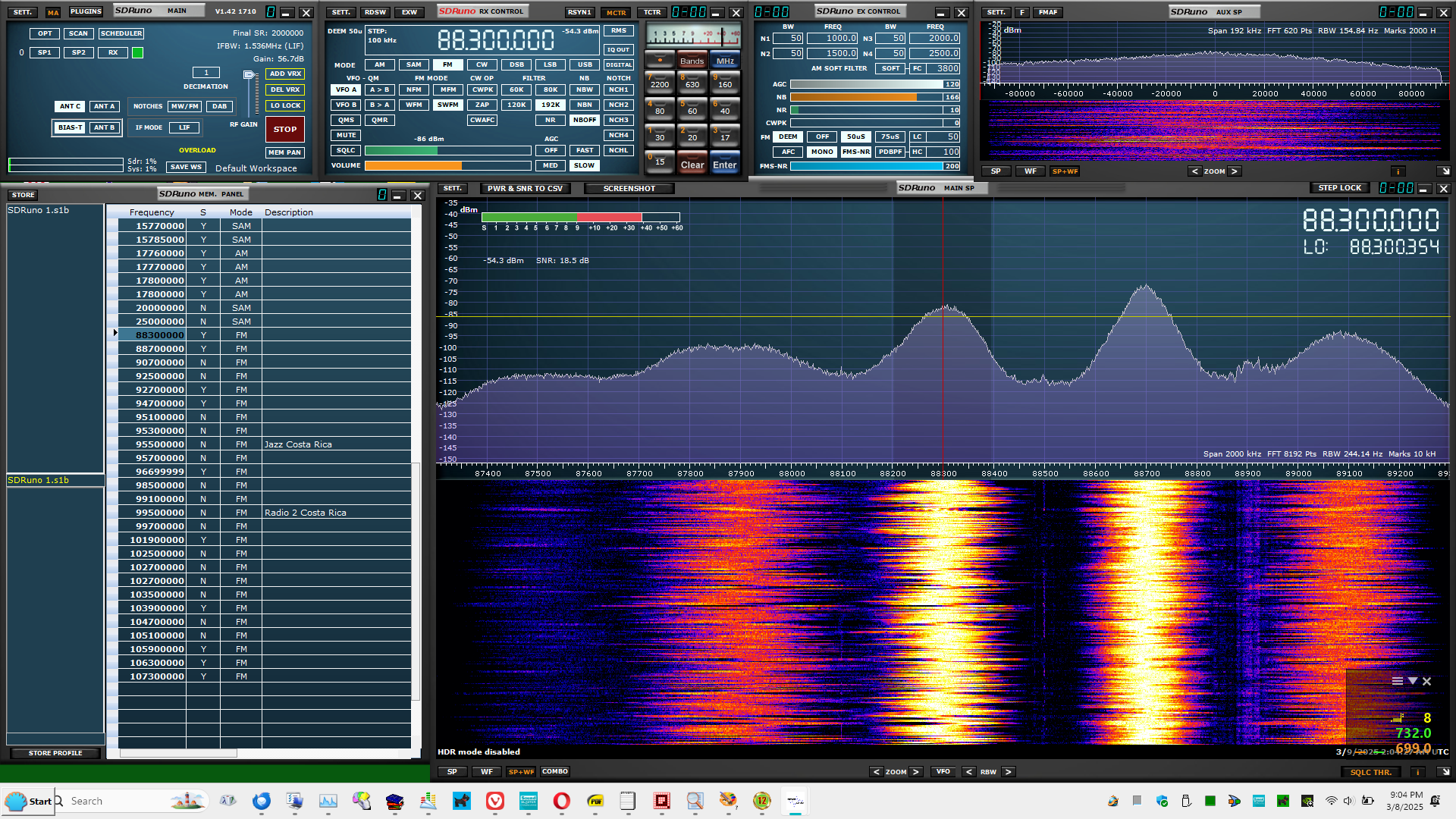This screenshot has width=1456, height=819.
Task: Click the hamburger menu icon on waterfall overlay
Action: (1397, 681)
